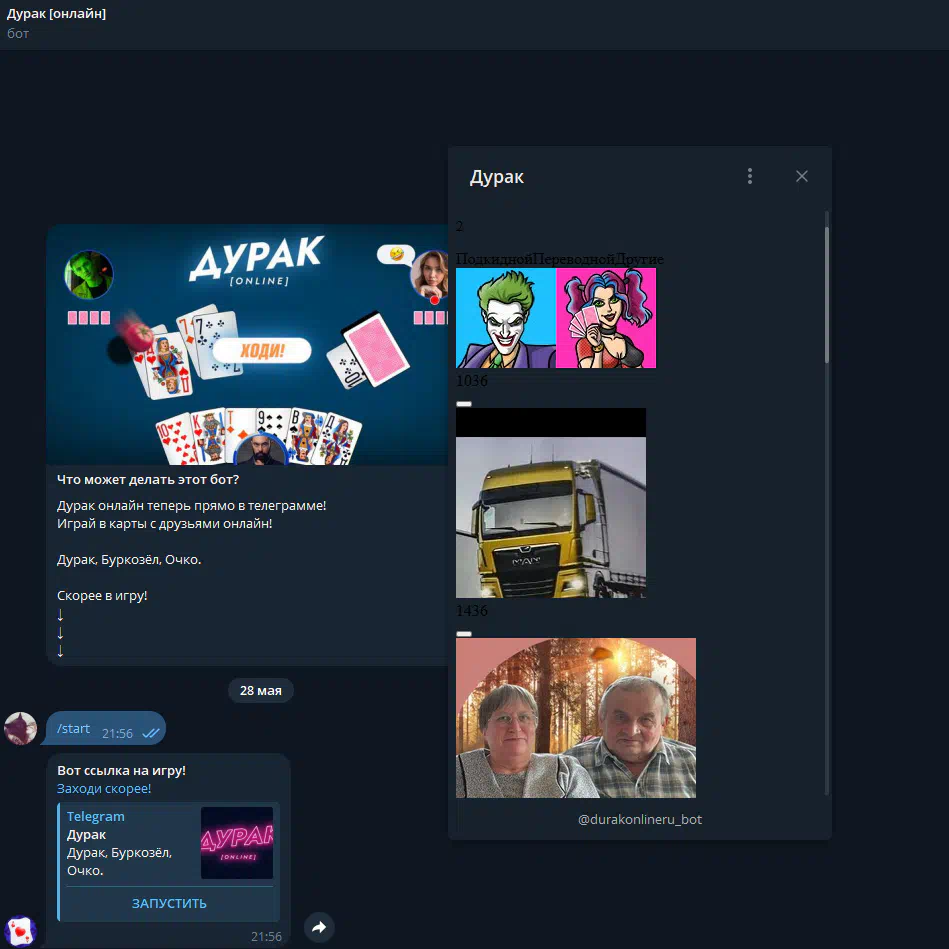This screenshot has height=949, width=949.
Task: Select the Joker avatar picture
Action: point(506,318)
